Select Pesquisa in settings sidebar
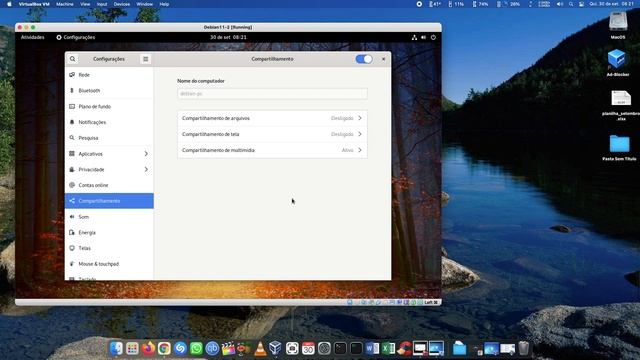 click(109, 138)
